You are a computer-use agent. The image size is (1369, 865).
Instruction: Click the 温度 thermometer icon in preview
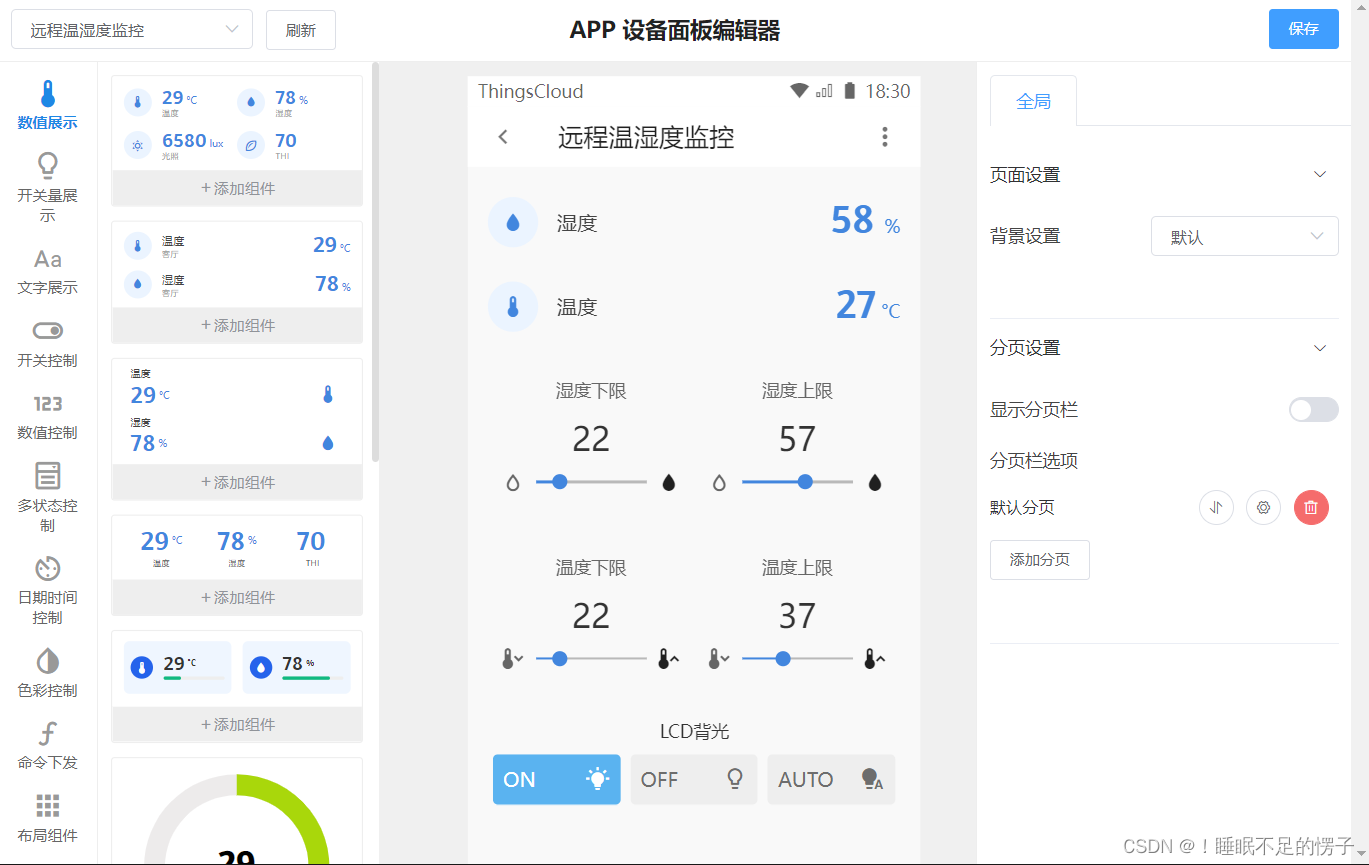coord(513,306)
